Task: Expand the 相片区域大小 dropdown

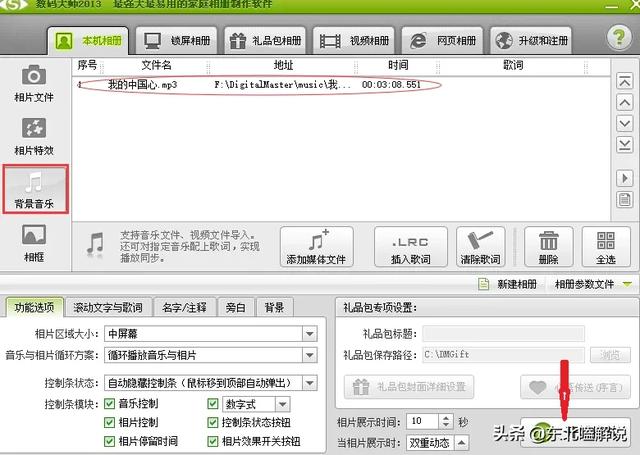Action: pos(309,334)
